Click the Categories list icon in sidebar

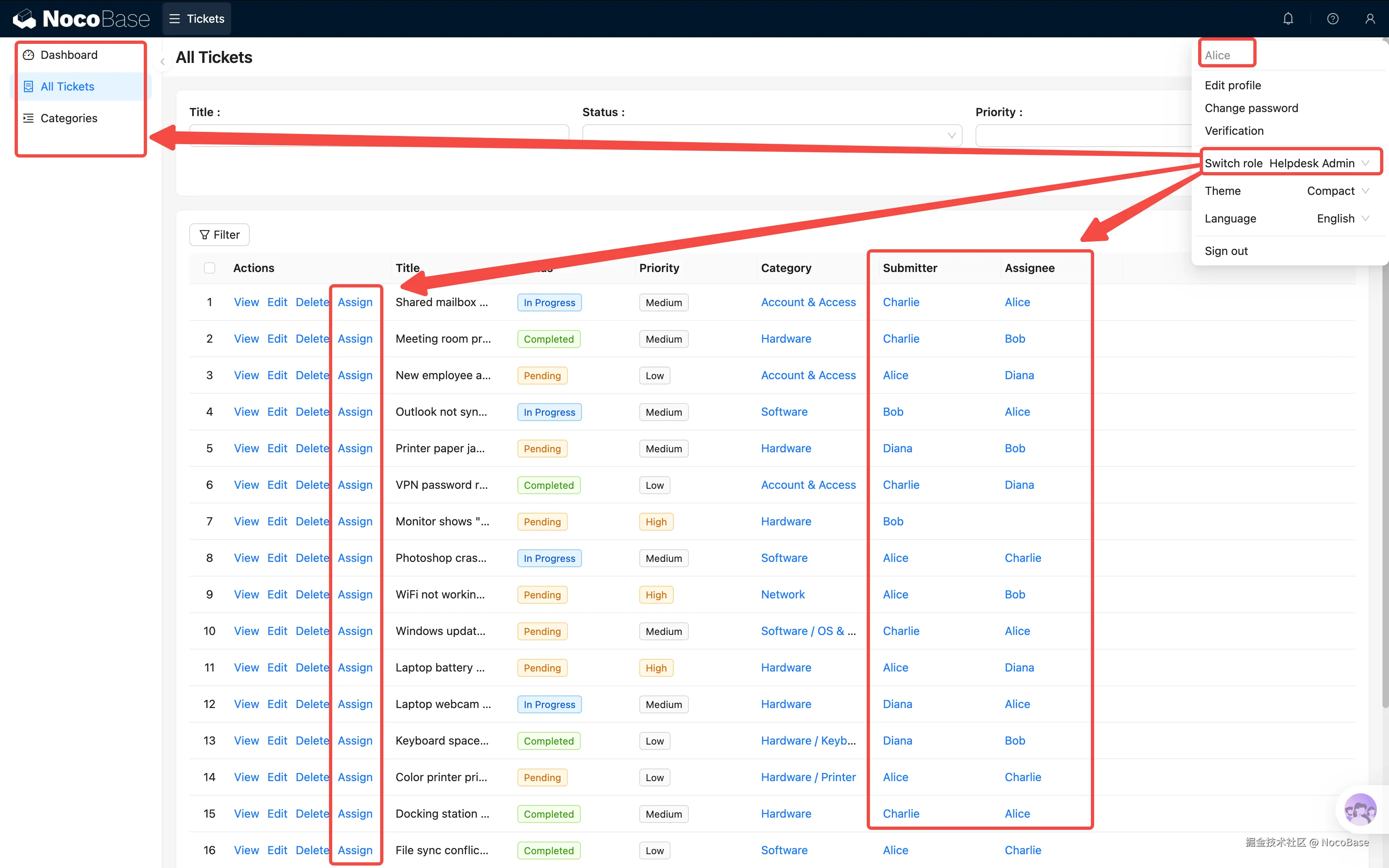point(28,118)
